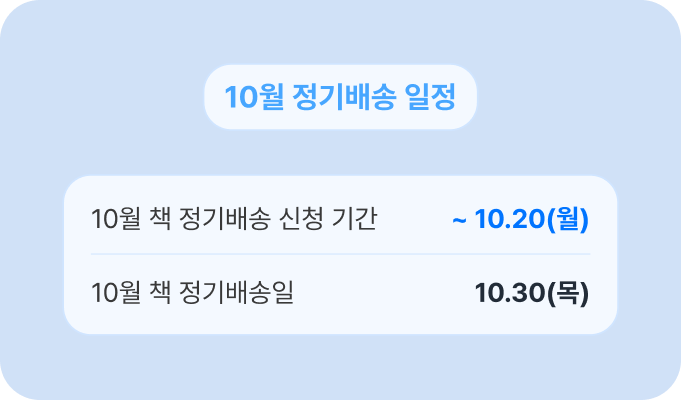This screenshot has height=400, width=681.
Task: Click 책 in the delivery date row
Action: pyautogui.click(x=160, y=292)
